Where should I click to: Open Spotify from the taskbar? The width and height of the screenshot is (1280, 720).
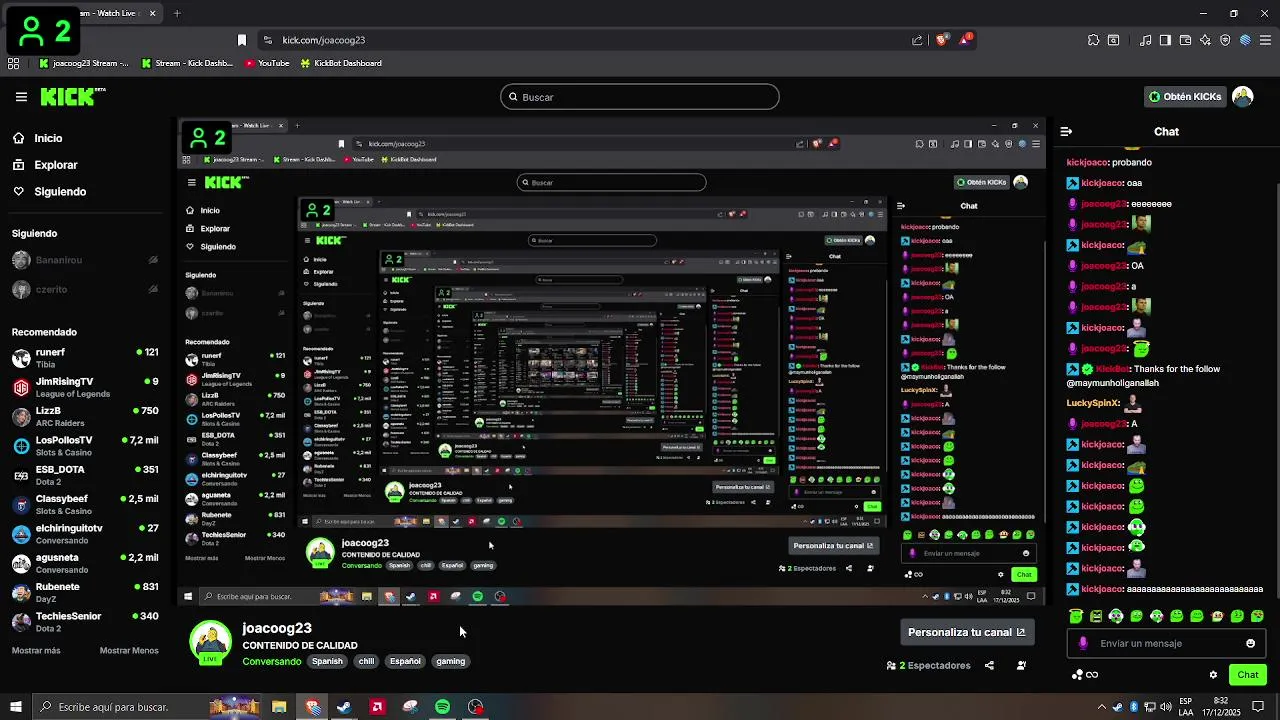[442, 707]
